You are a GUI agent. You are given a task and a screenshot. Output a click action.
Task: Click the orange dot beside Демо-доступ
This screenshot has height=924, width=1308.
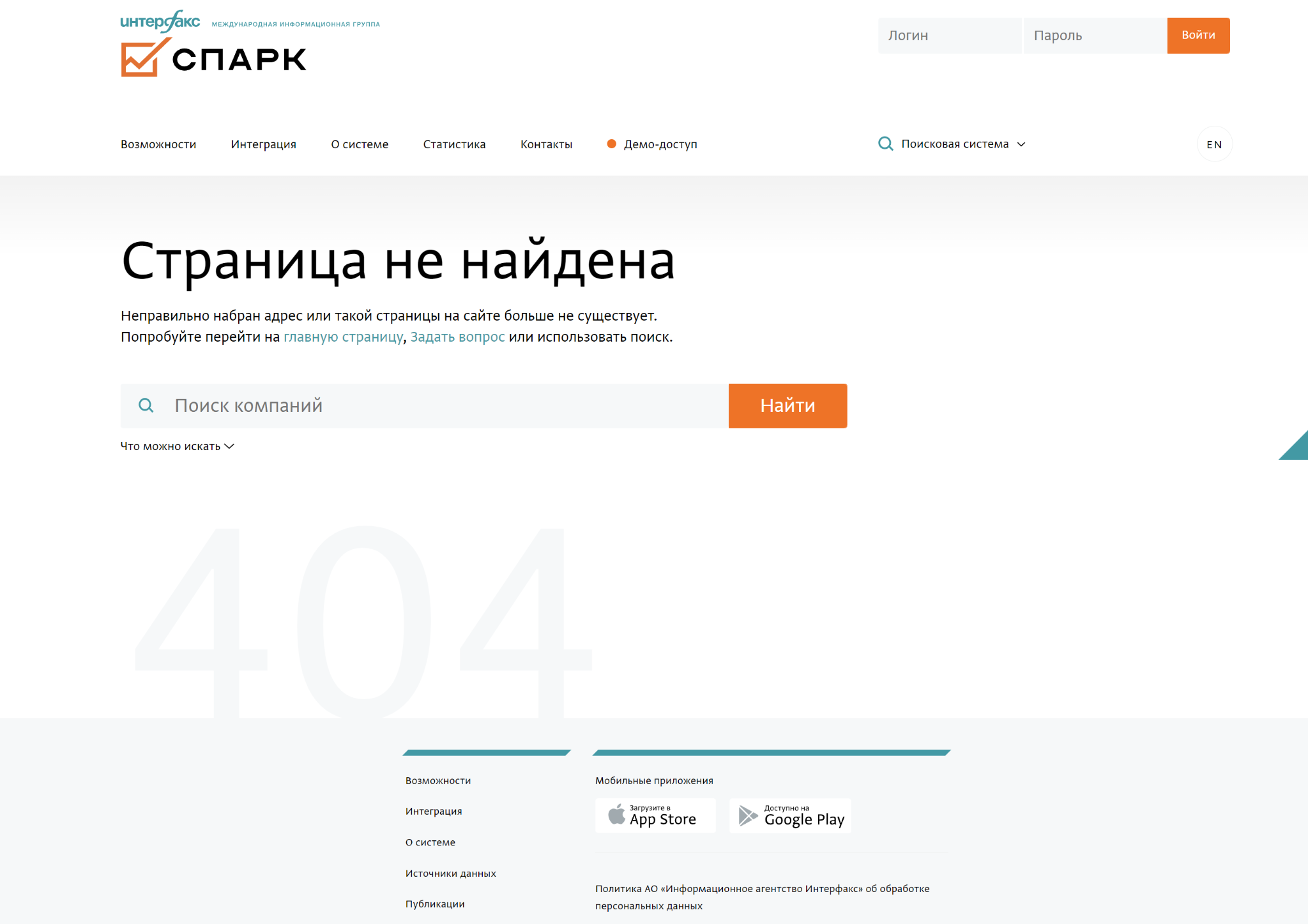[x=611, y=144]
